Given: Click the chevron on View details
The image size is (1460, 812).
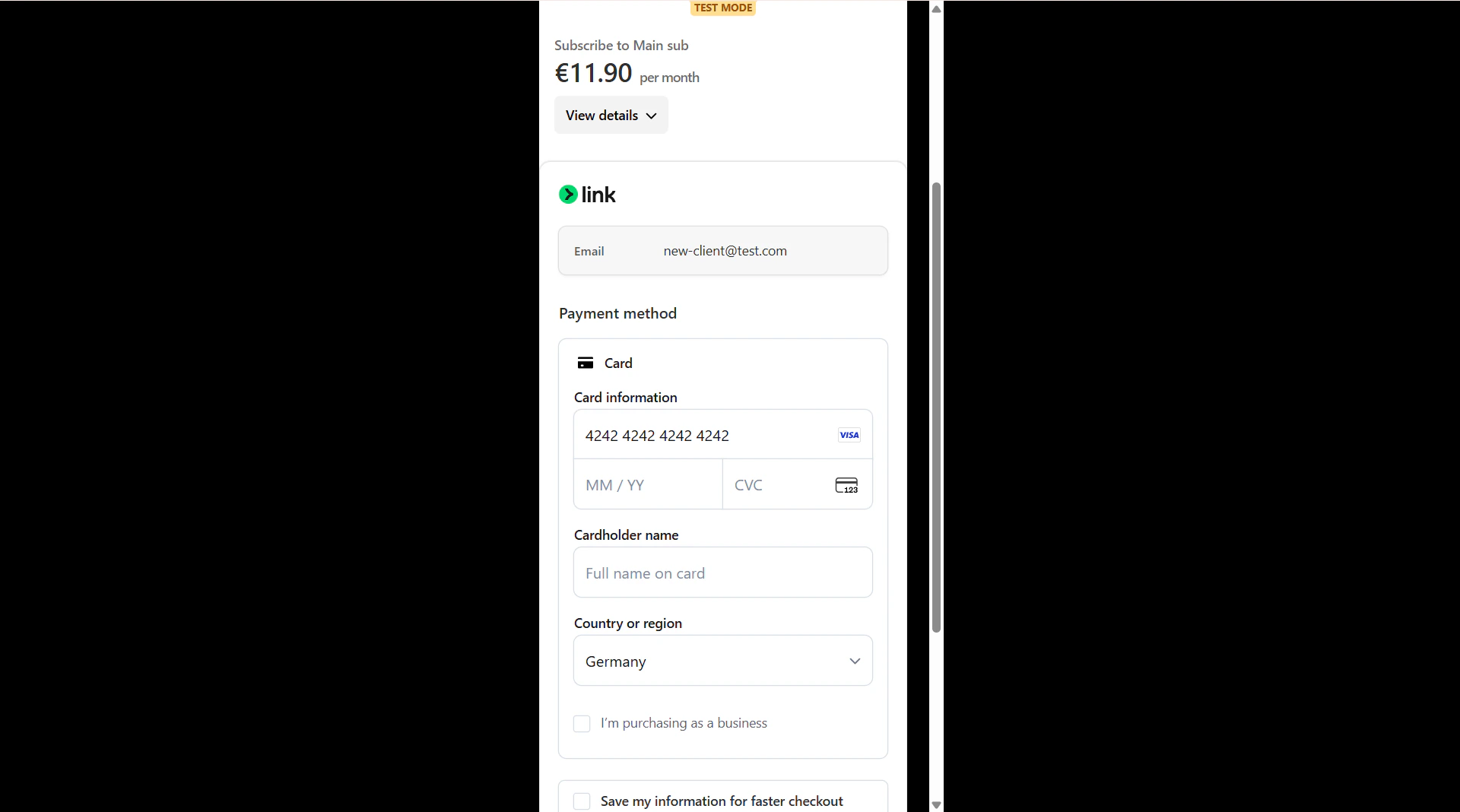Looking at the screenshot, I should click(651, 116).
